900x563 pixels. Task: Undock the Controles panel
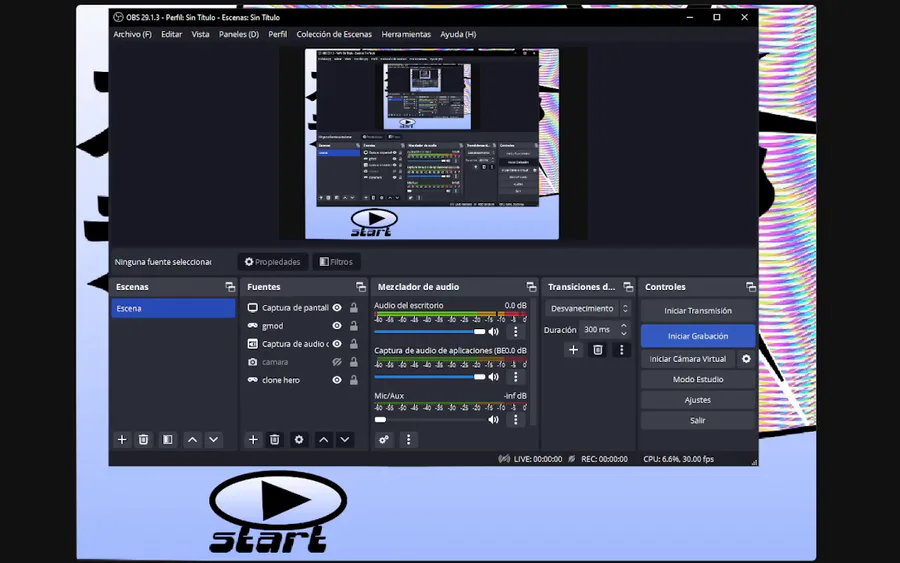(x=750, y=286)
